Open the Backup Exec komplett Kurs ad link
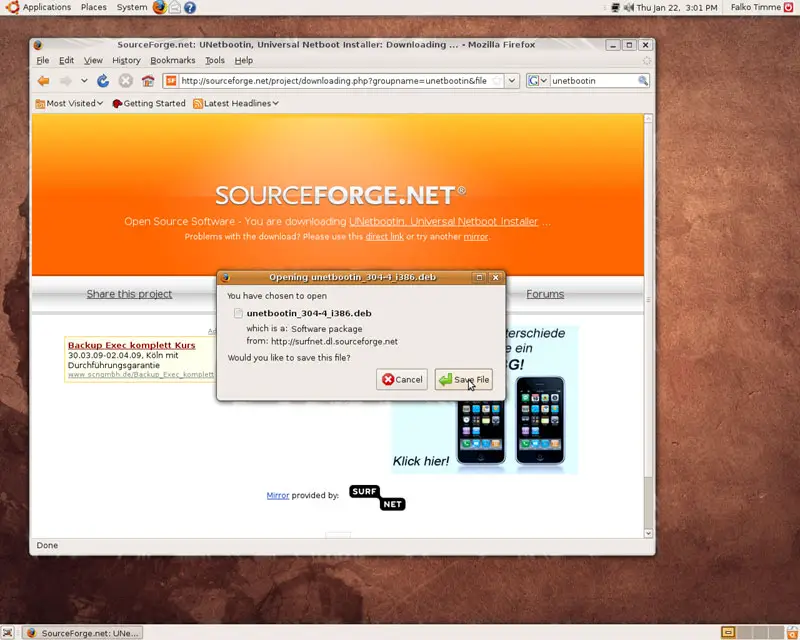The height and width of the screenshot is (640, 800). click(132, 345)
